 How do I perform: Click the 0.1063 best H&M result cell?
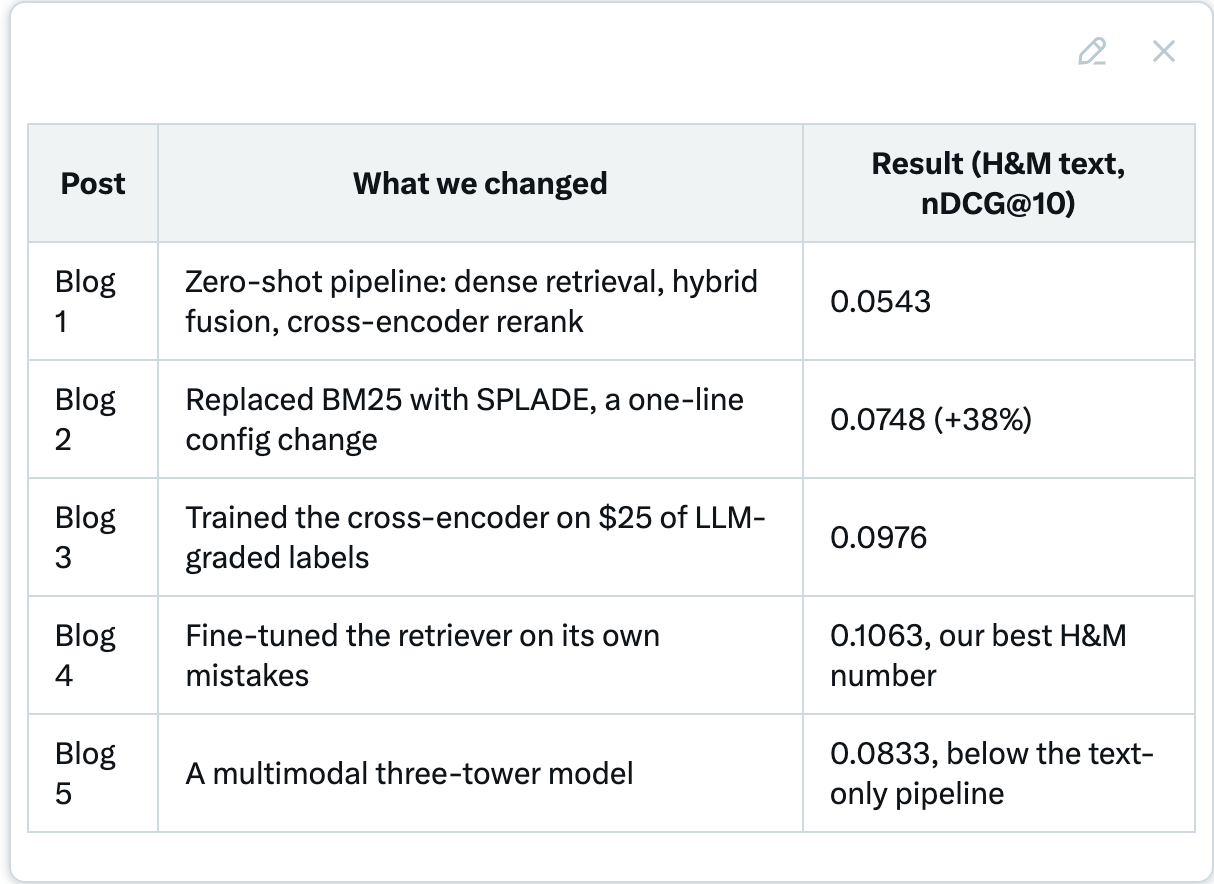pyautogui.click(x=998, y=655)
